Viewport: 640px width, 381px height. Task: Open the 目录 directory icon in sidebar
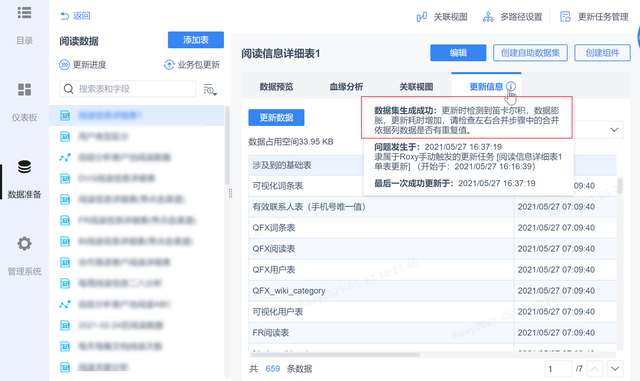point(24,13)
